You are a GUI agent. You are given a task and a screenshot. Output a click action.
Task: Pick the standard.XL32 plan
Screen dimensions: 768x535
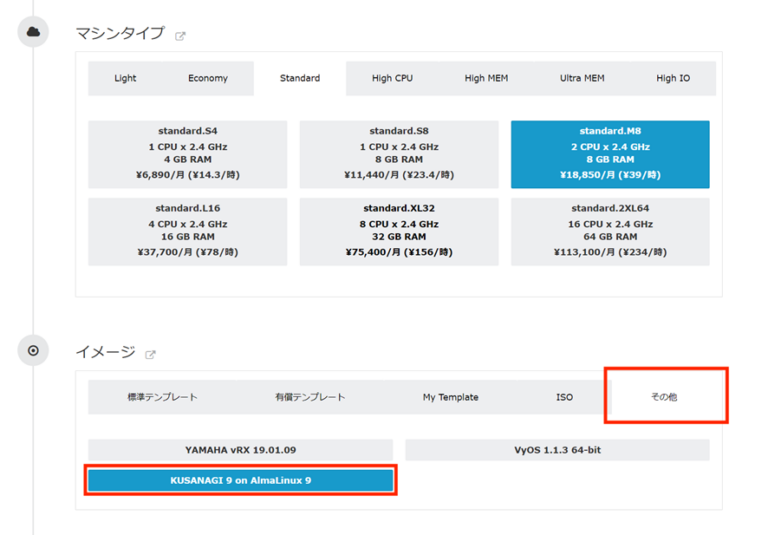(398, 231)
